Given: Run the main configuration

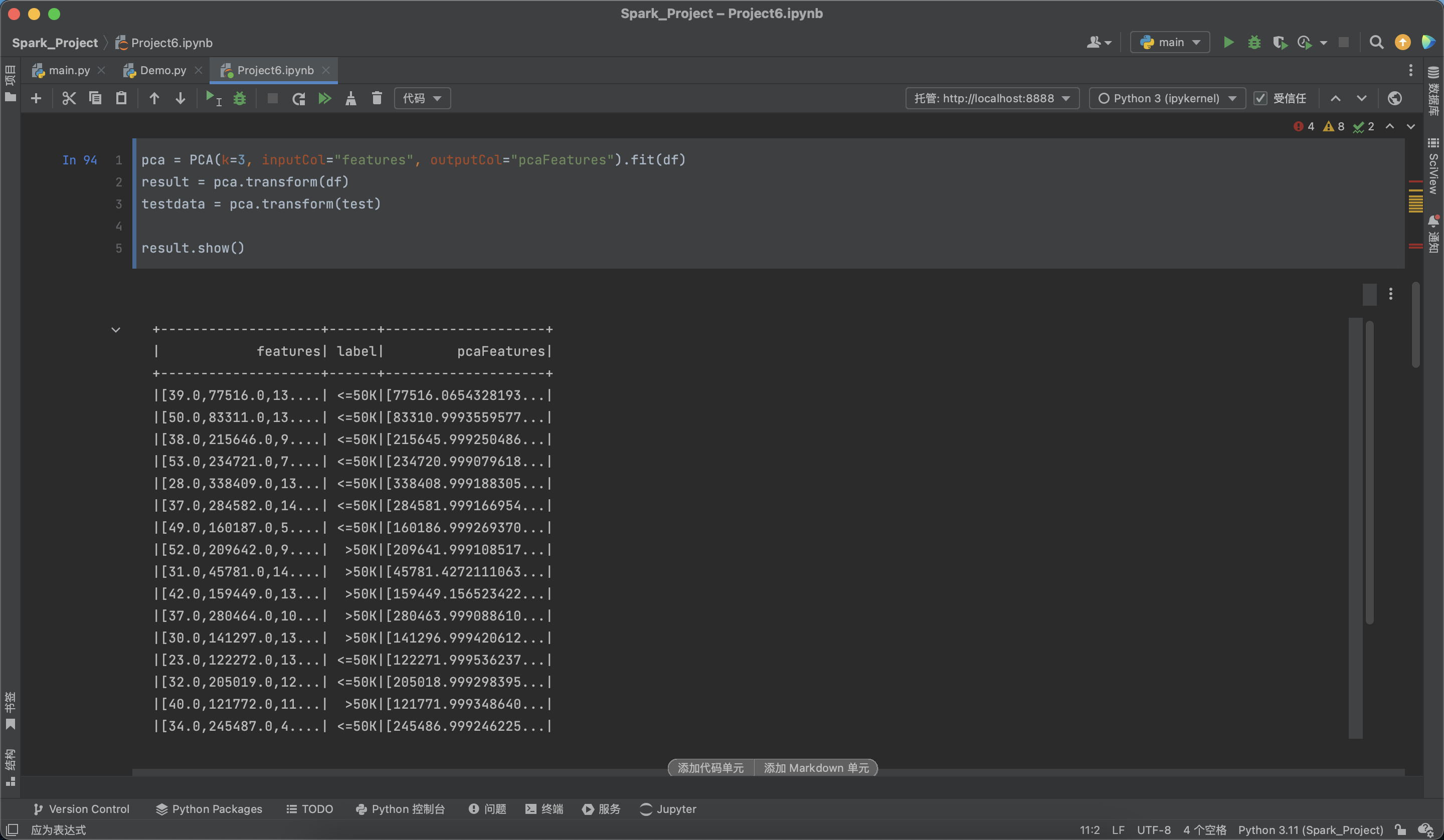Looking at the screenshot, I should pos(1228,43).
